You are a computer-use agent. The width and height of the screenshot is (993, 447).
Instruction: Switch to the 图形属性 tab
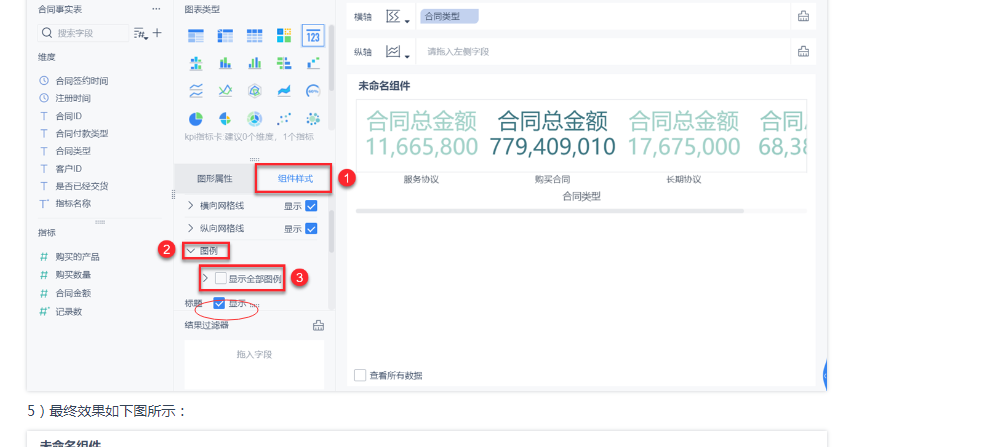[215, 179]
